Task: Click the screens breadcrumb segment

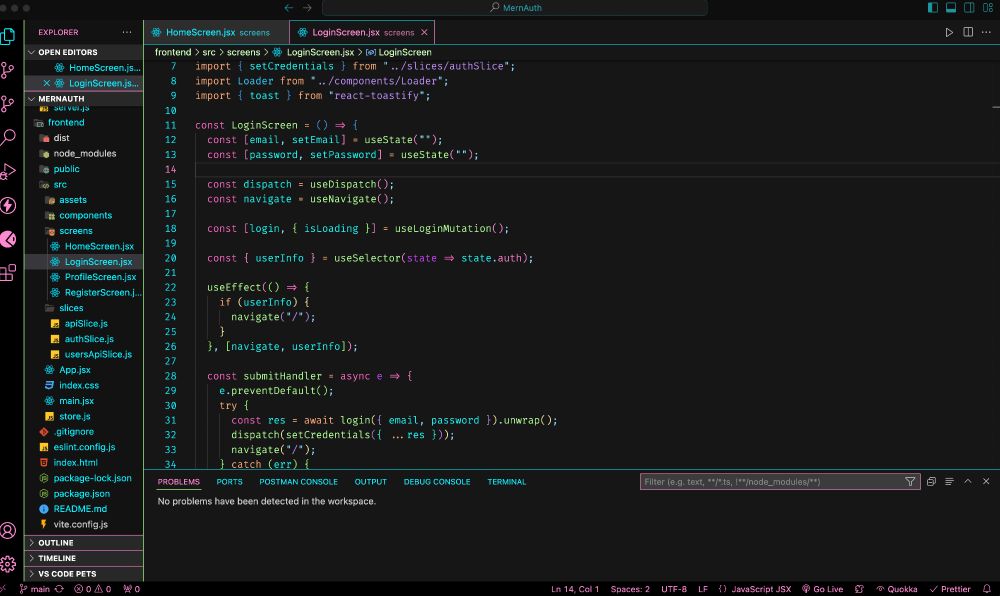Action: pyautogui.click(x=244, y=52)
